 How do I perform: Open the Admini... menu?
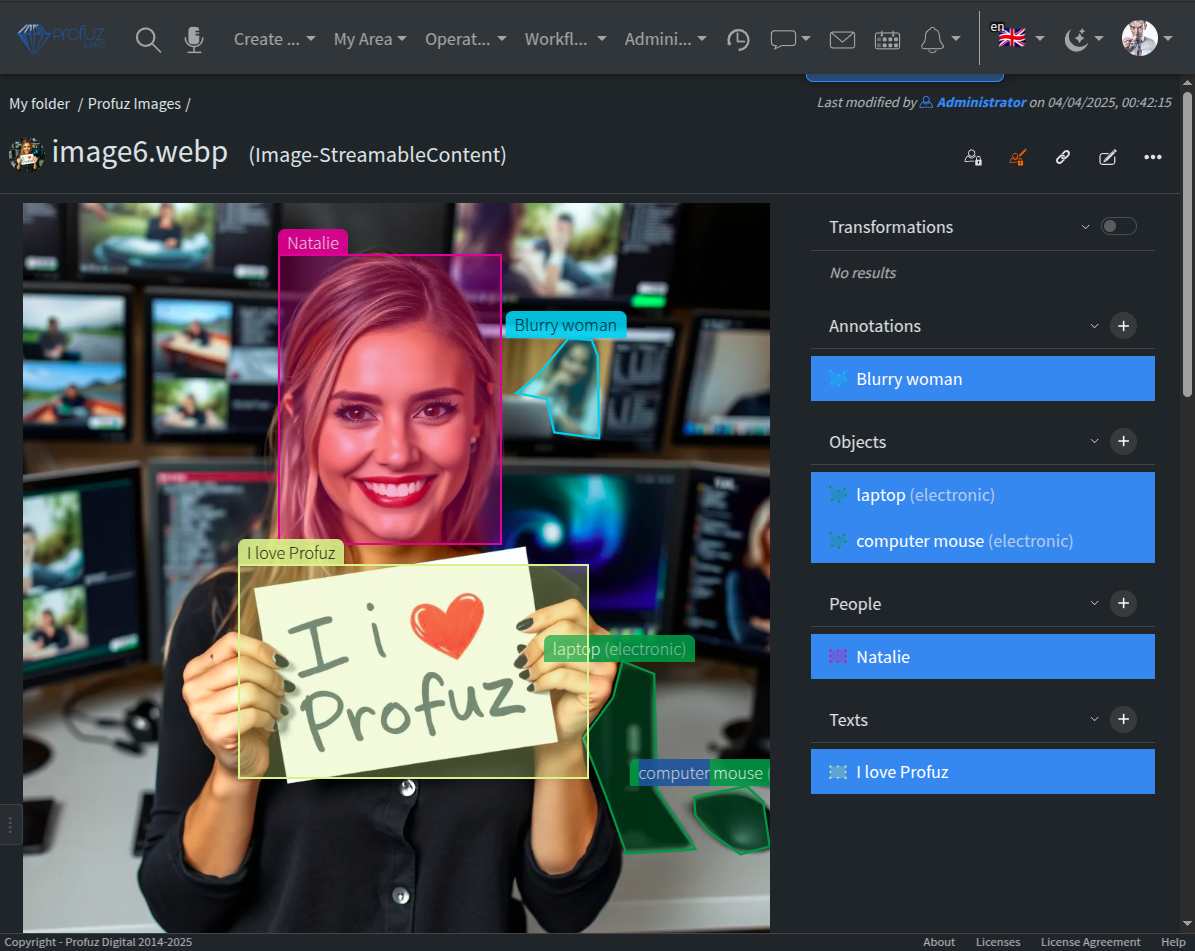pyautogui.click(x=665, y=39)
